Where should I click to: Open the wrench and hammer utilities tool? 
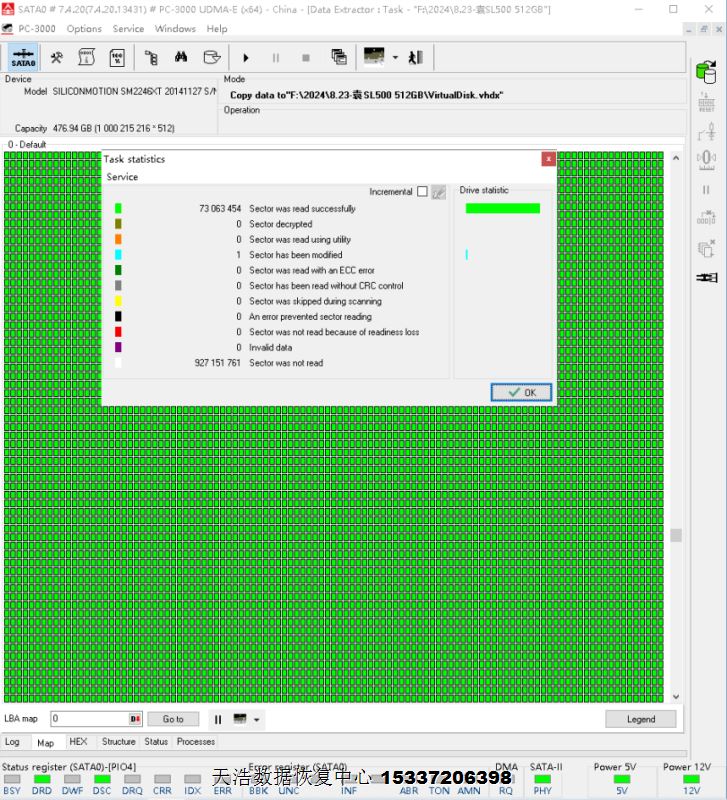tap(57, 57)
